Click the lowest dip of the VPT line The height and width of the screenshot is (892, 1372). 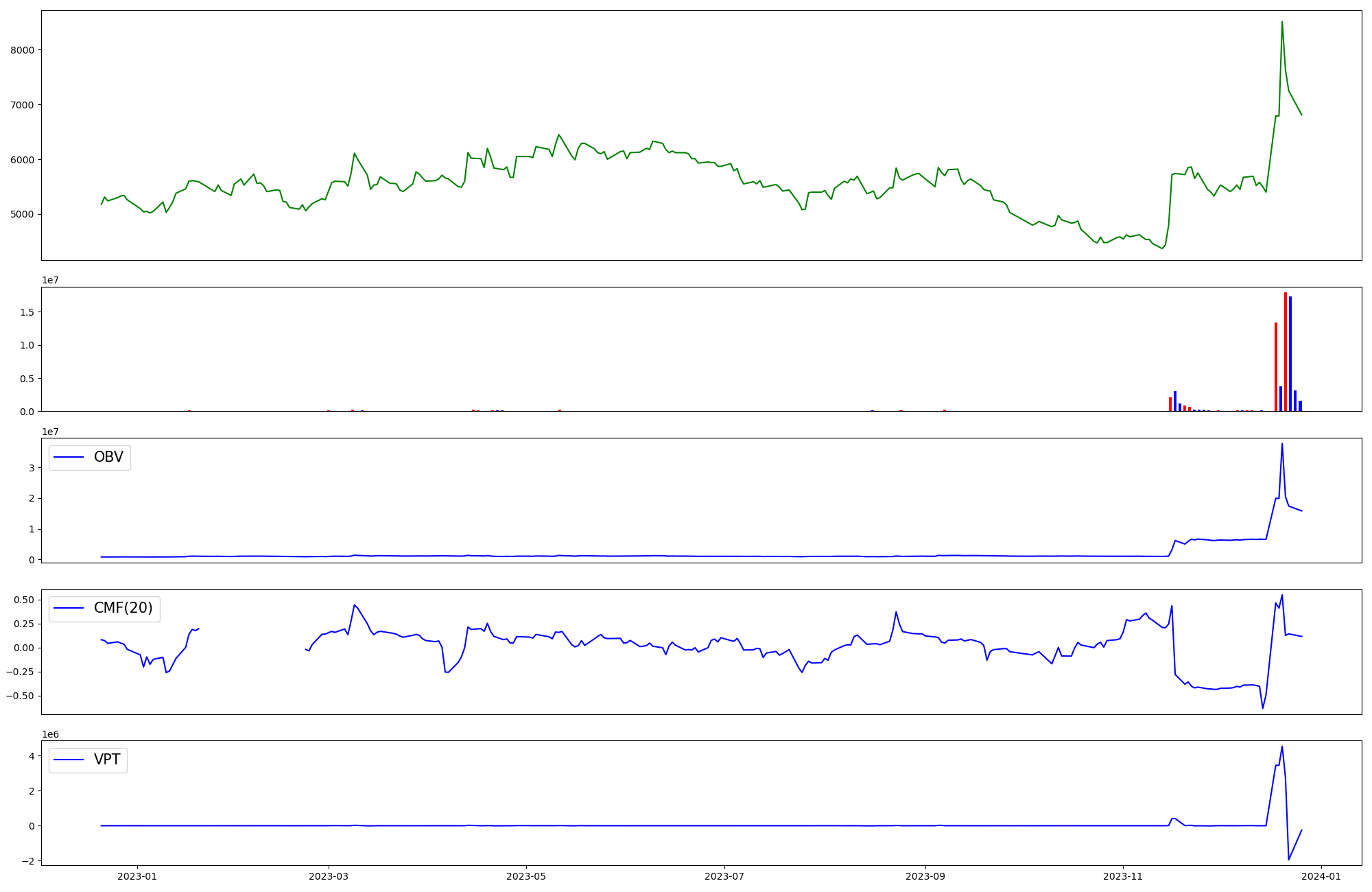coord(1288,859)
